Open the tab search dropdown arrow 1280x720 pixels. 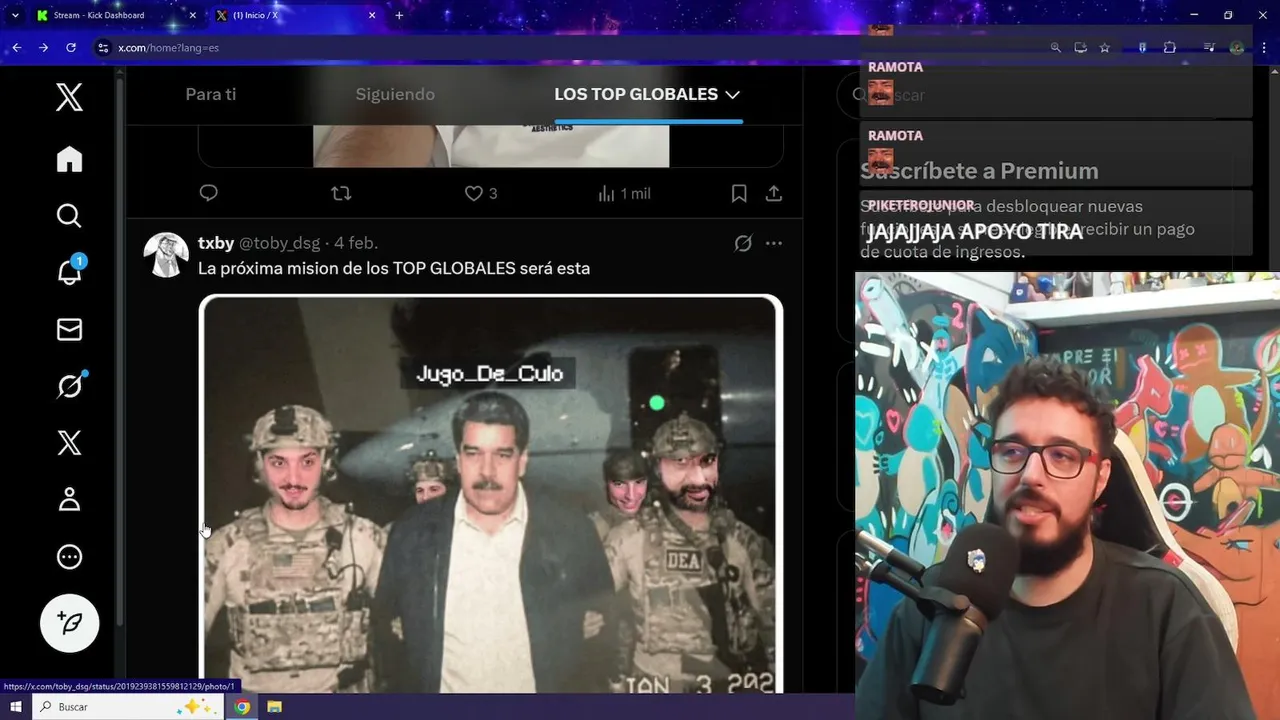[x=15, y=15]
